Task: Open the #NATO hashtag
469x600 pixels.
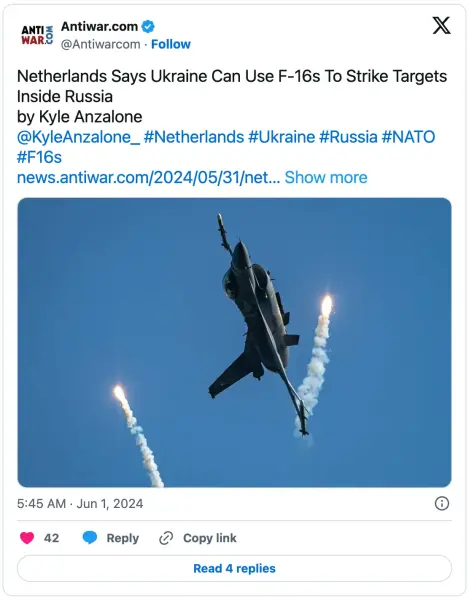Action: pyautogui.click(x=409, y=137)
